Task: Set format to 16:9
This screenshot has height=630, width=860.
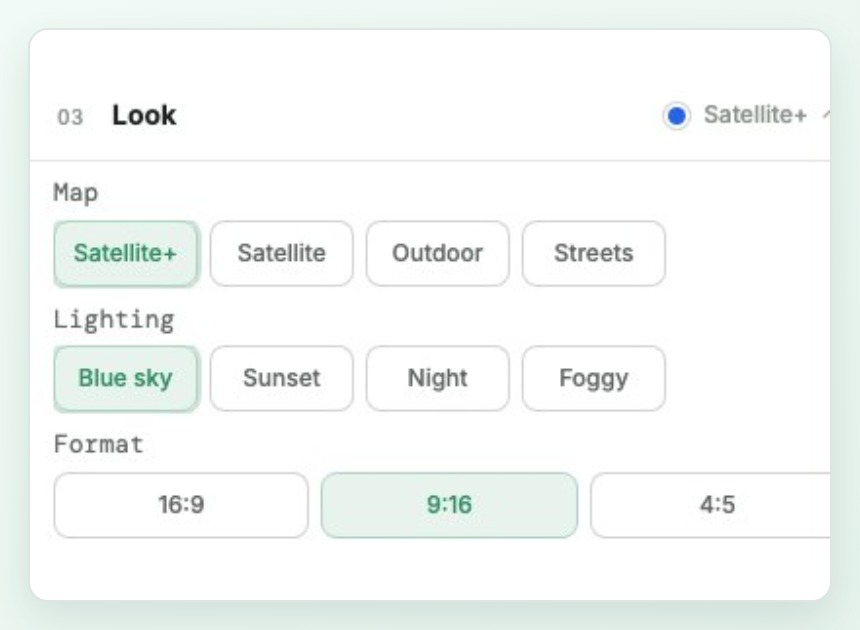Action: pos(181,505)
